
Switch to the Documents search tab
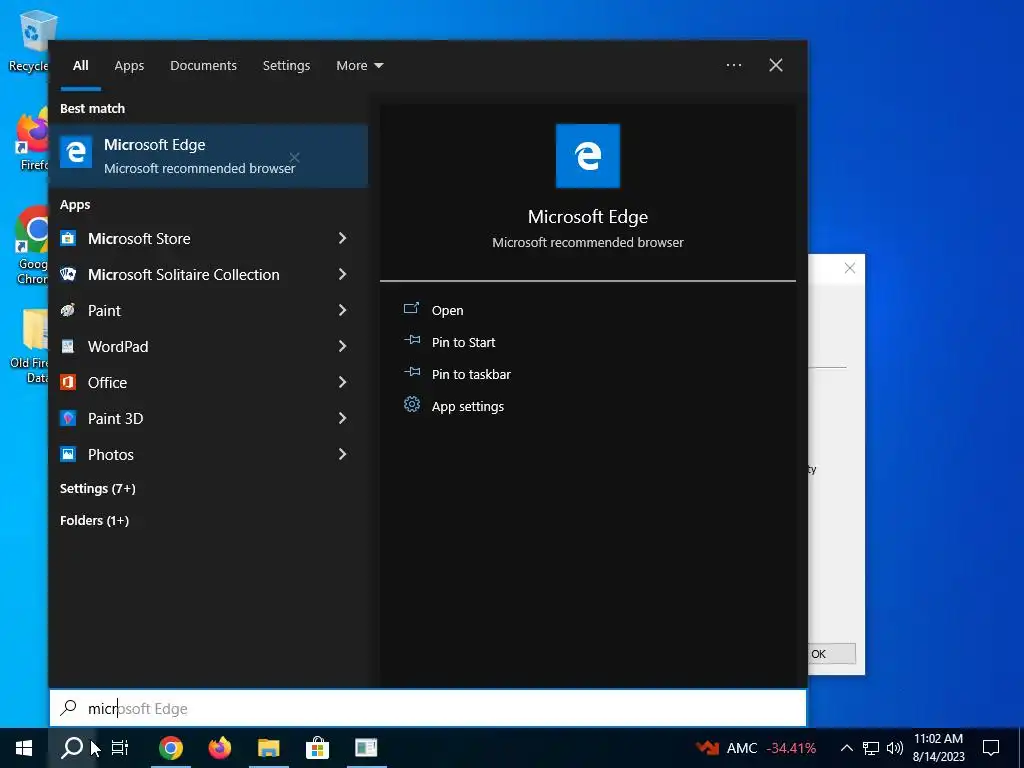click(203, 65)
